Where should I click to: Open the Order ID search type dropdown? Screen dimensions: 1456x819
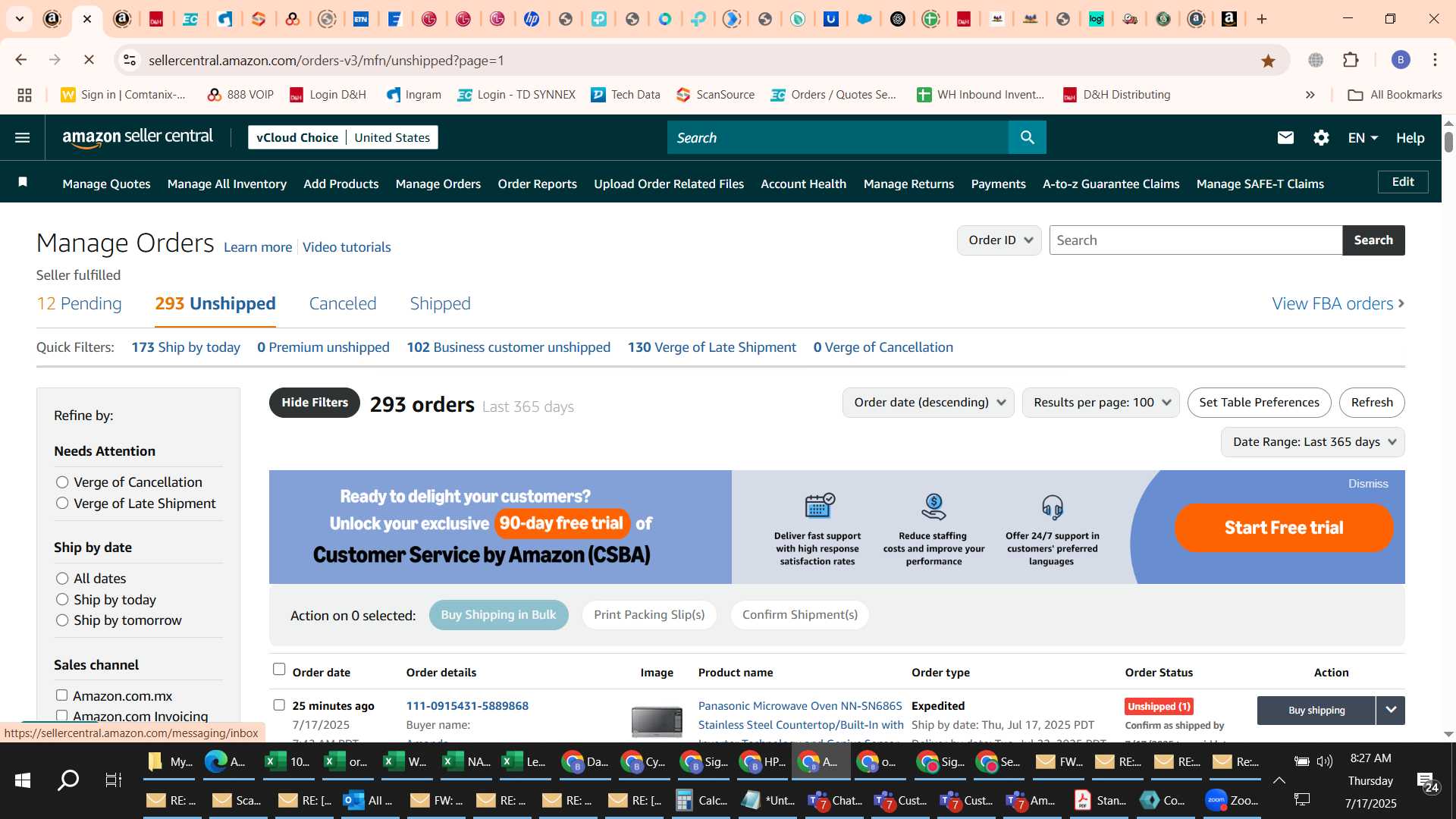[999, 240]
